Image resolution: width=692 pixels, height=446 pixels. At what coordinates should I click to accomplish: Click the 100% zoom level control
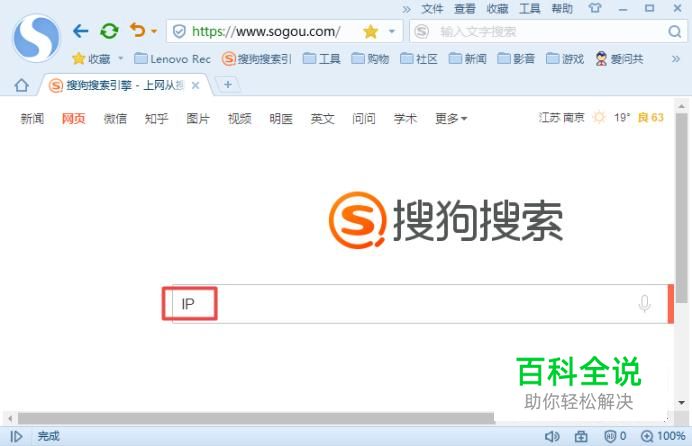(x=663, y=436)
